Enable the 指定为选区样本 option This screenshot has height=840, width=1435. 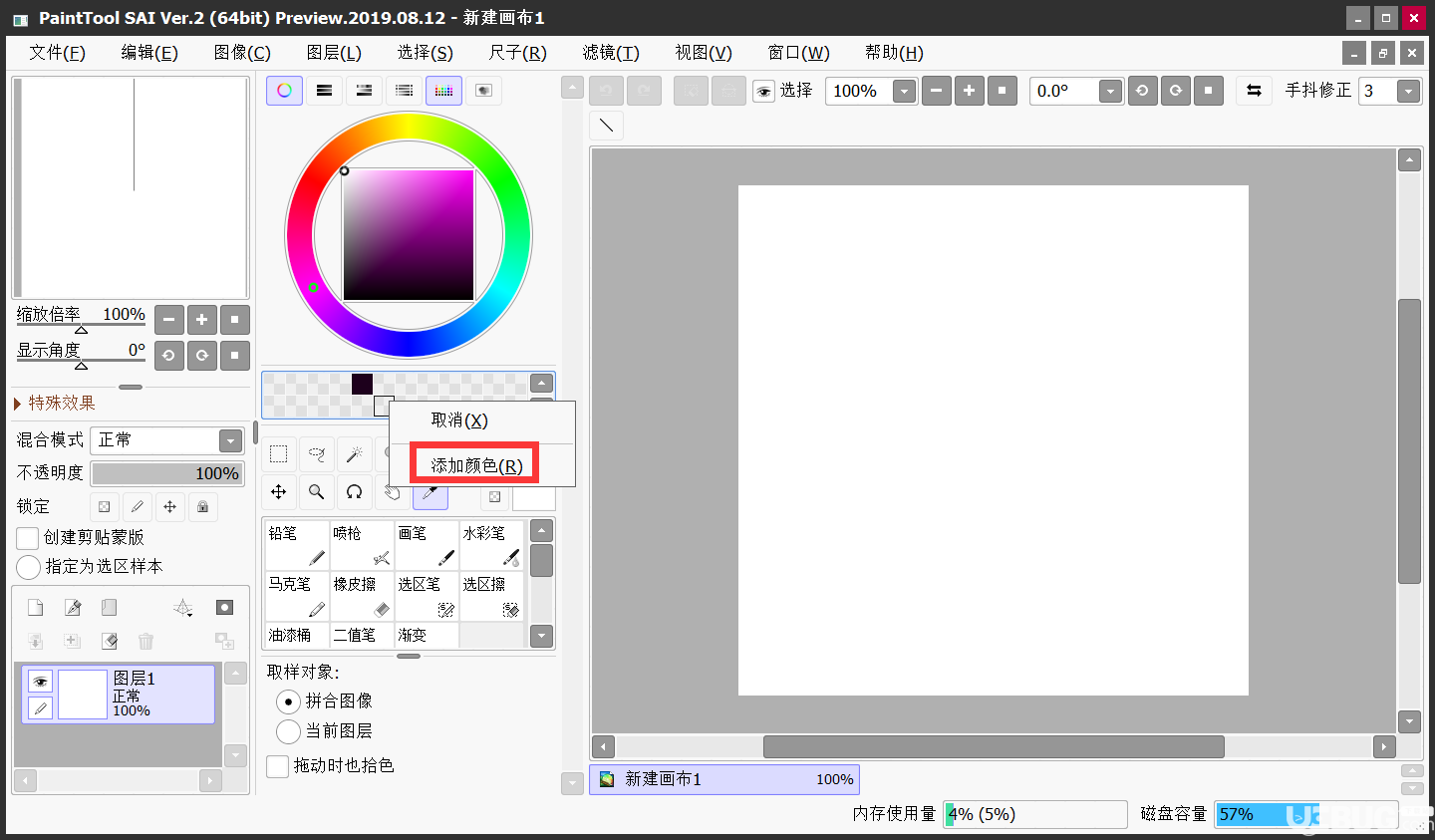[x=28, y=567]
